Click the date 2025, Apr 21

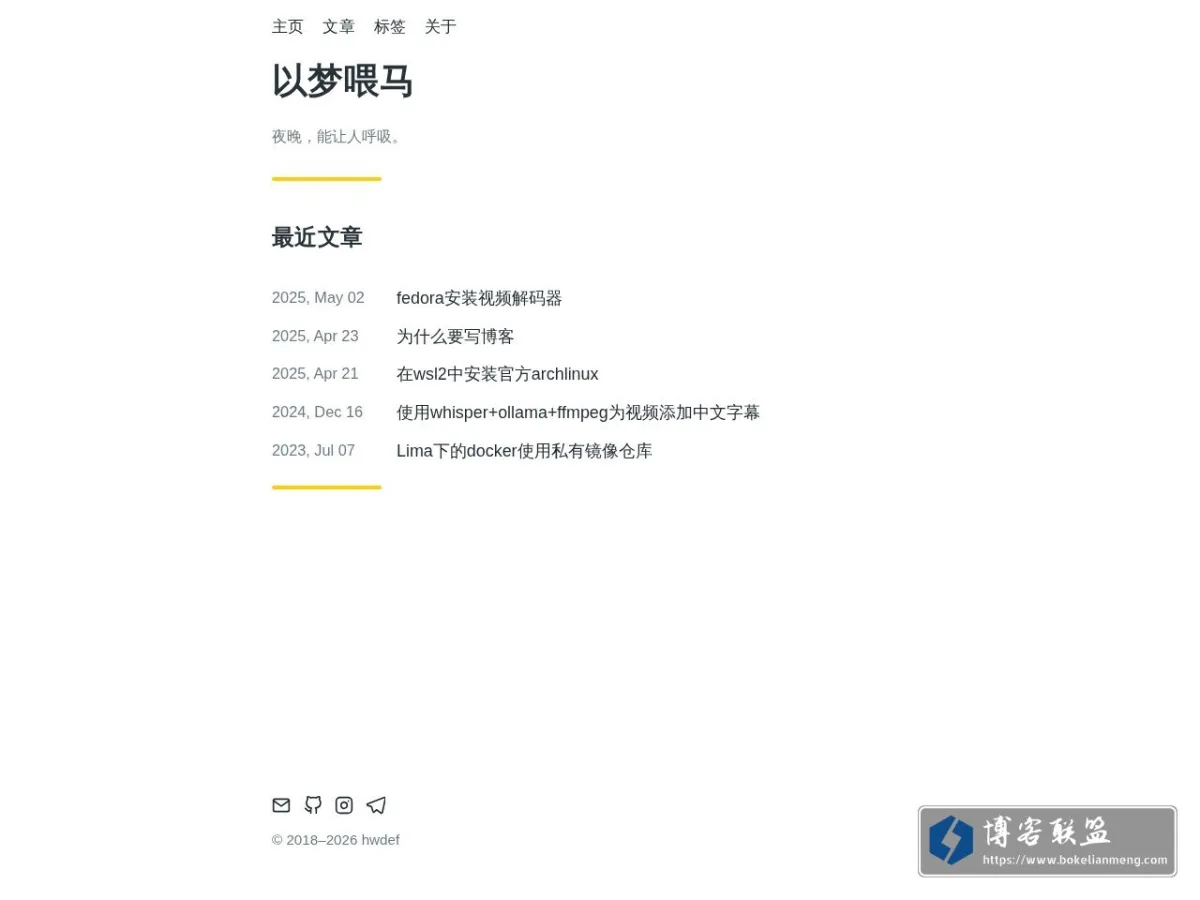click(315, 374)
